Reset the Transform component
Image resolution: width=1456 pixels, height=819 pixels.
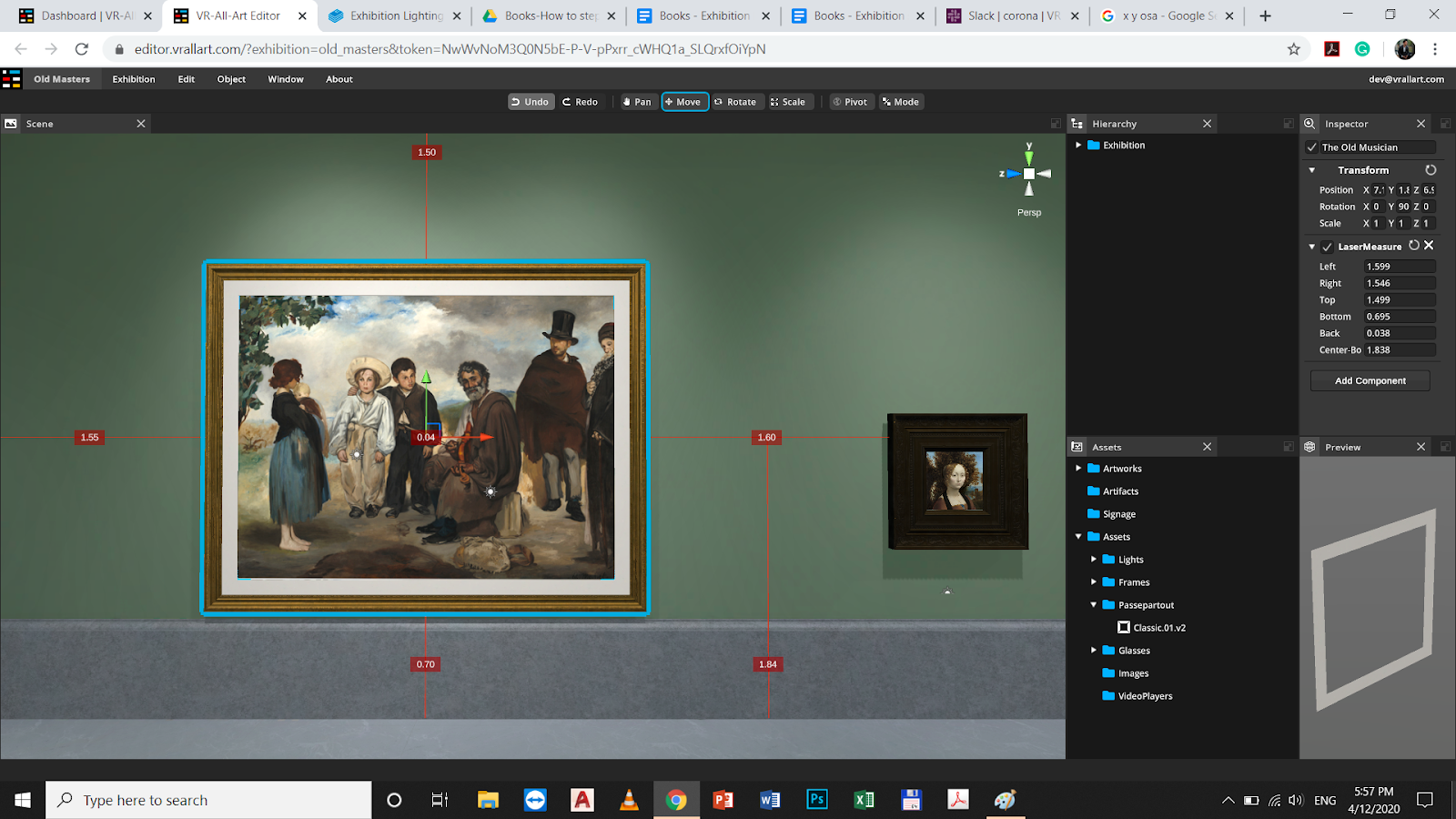[1431, 170]
